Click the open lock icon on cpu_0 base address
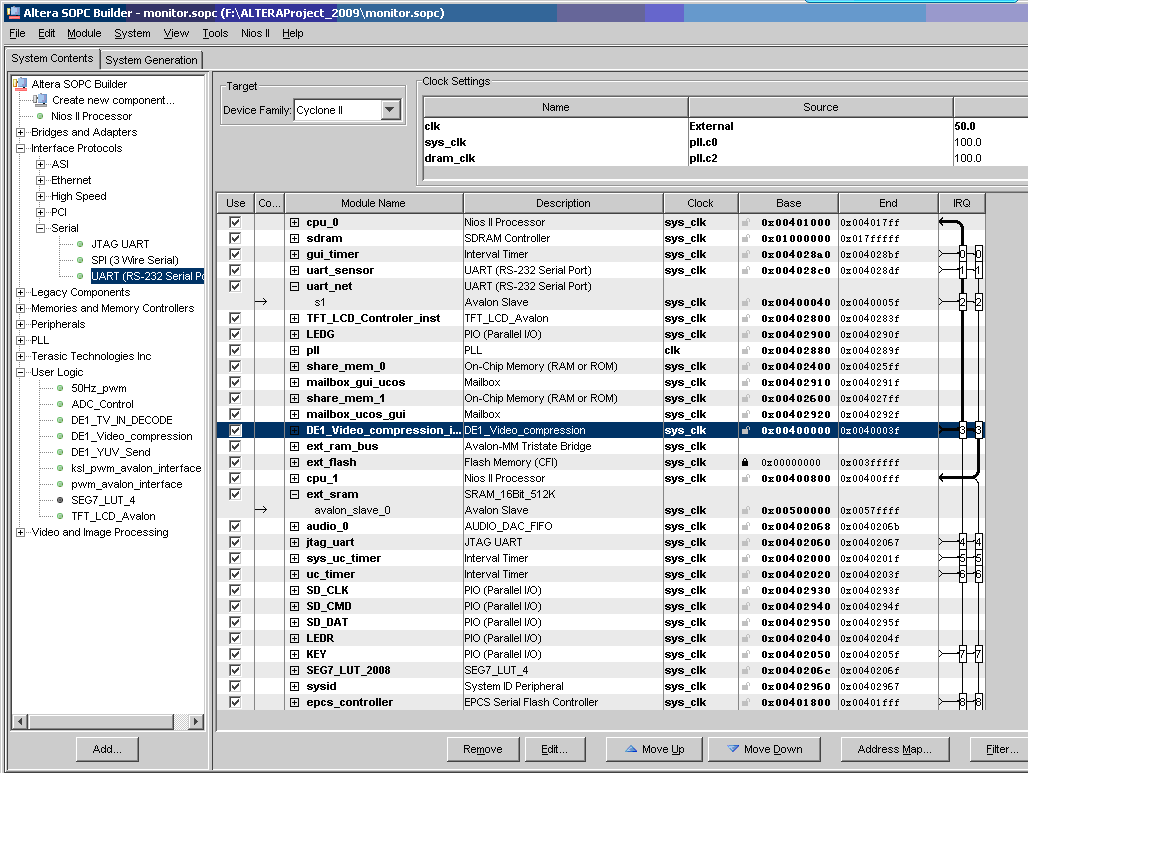The width and height of the screenshot is (1150, 851). (745, 222)
